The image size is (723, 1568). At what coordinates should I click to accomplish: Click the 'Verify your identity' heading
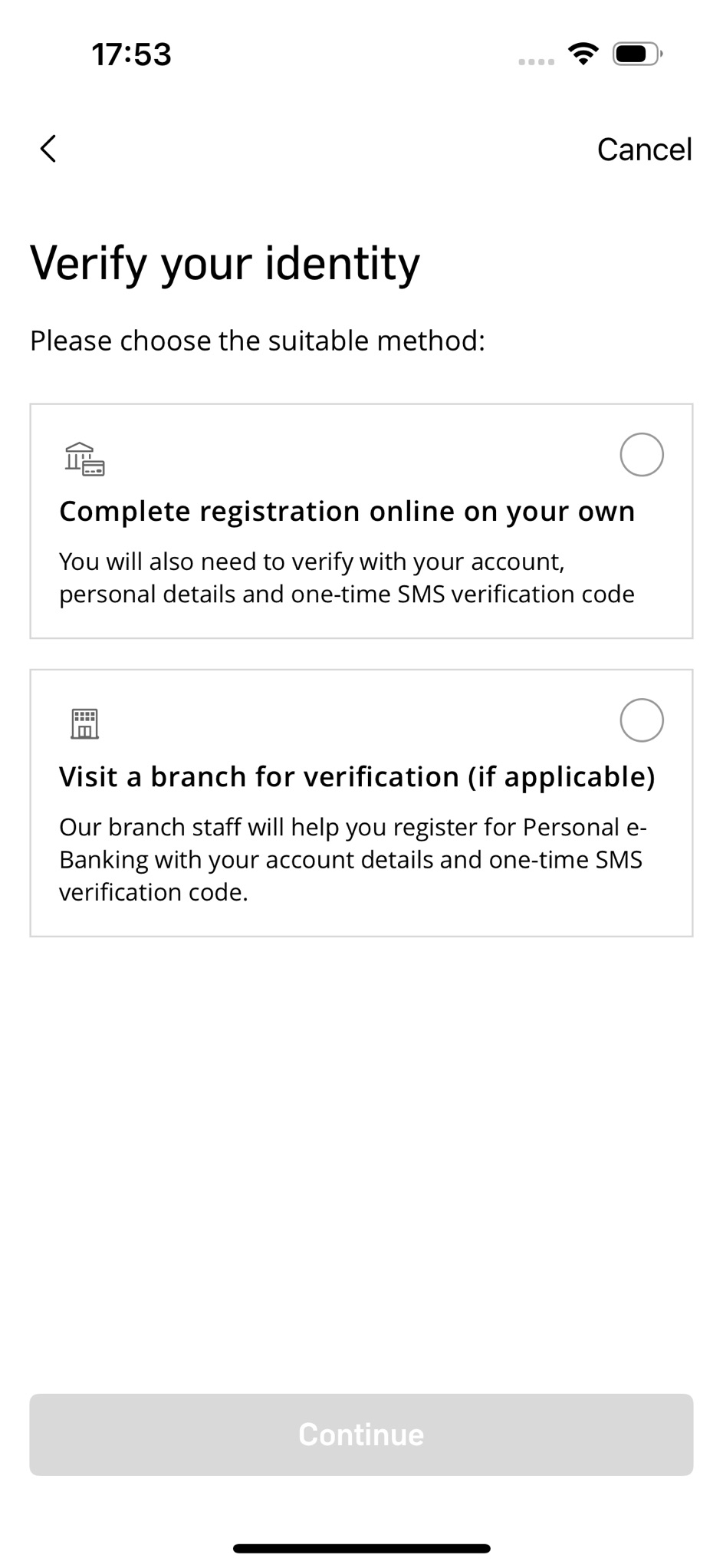click(225, 263)
